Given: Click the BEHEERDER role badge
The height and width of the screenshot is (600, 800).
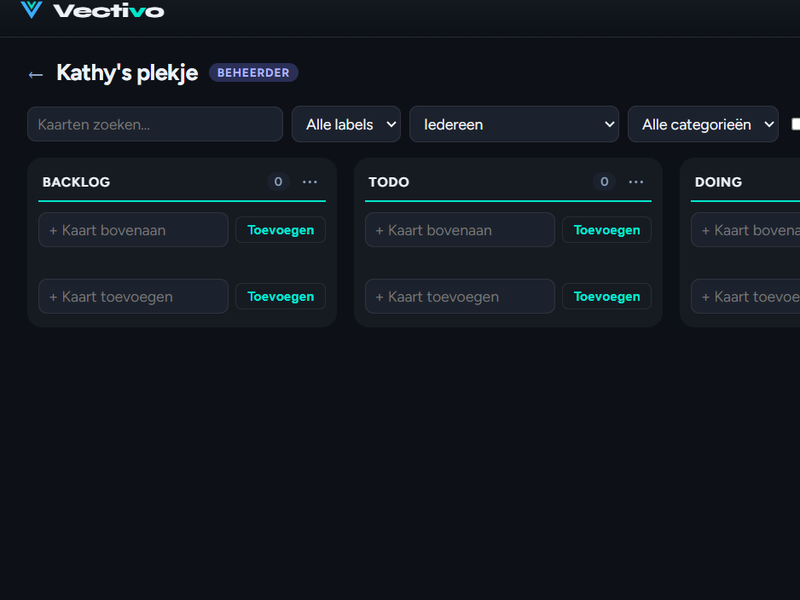Looking at the screenshot, I should [254, 72].
